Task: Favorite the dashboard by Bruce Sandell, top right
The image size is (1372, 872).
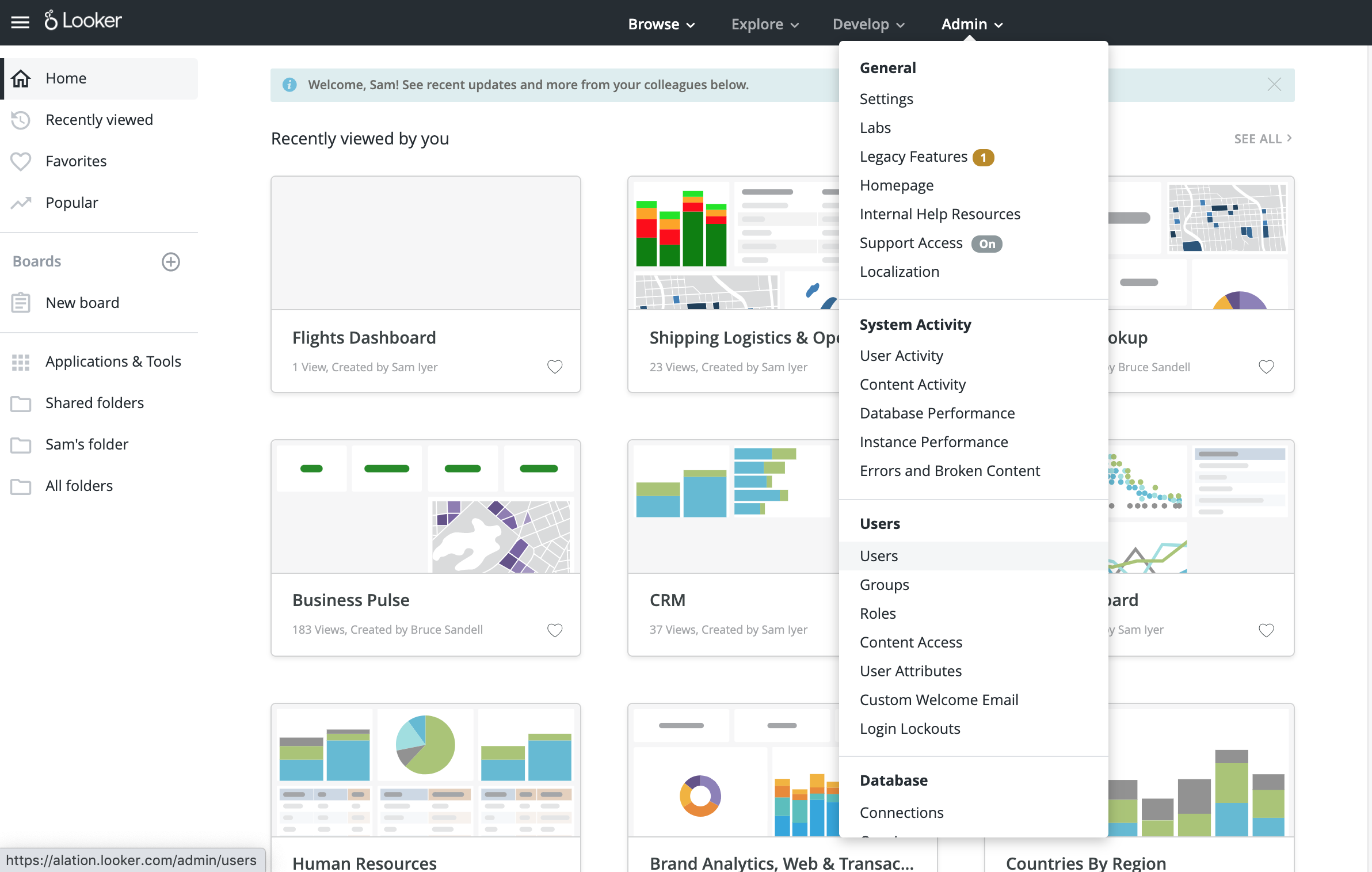Action: pos(1266,367)
